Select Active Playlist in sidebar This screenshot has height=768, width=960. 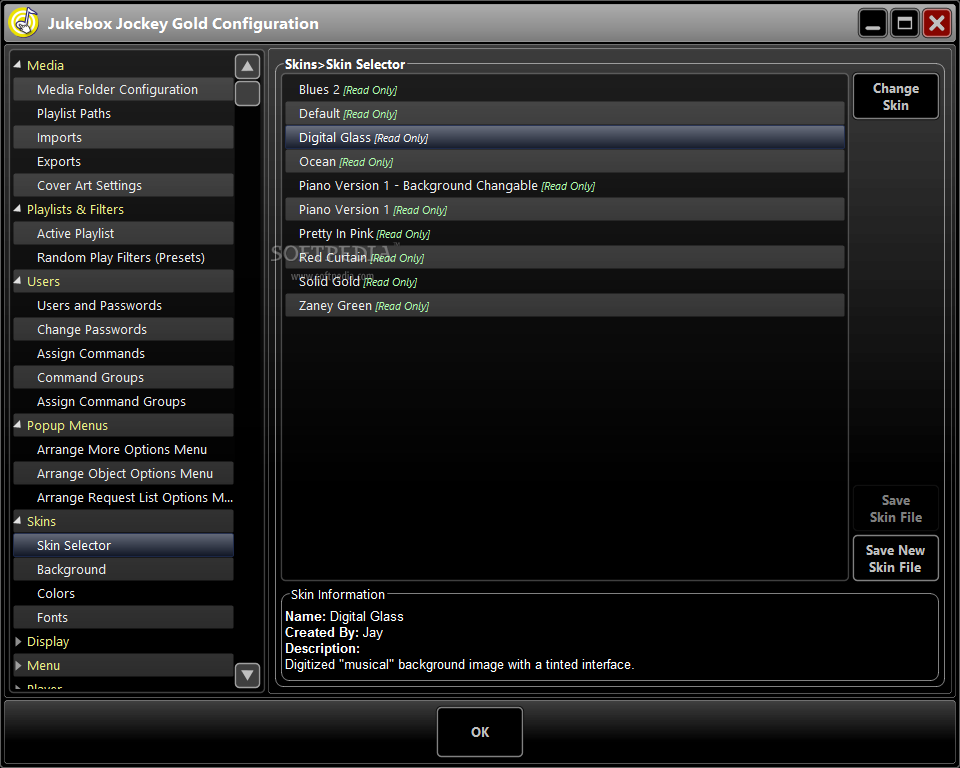123,233
